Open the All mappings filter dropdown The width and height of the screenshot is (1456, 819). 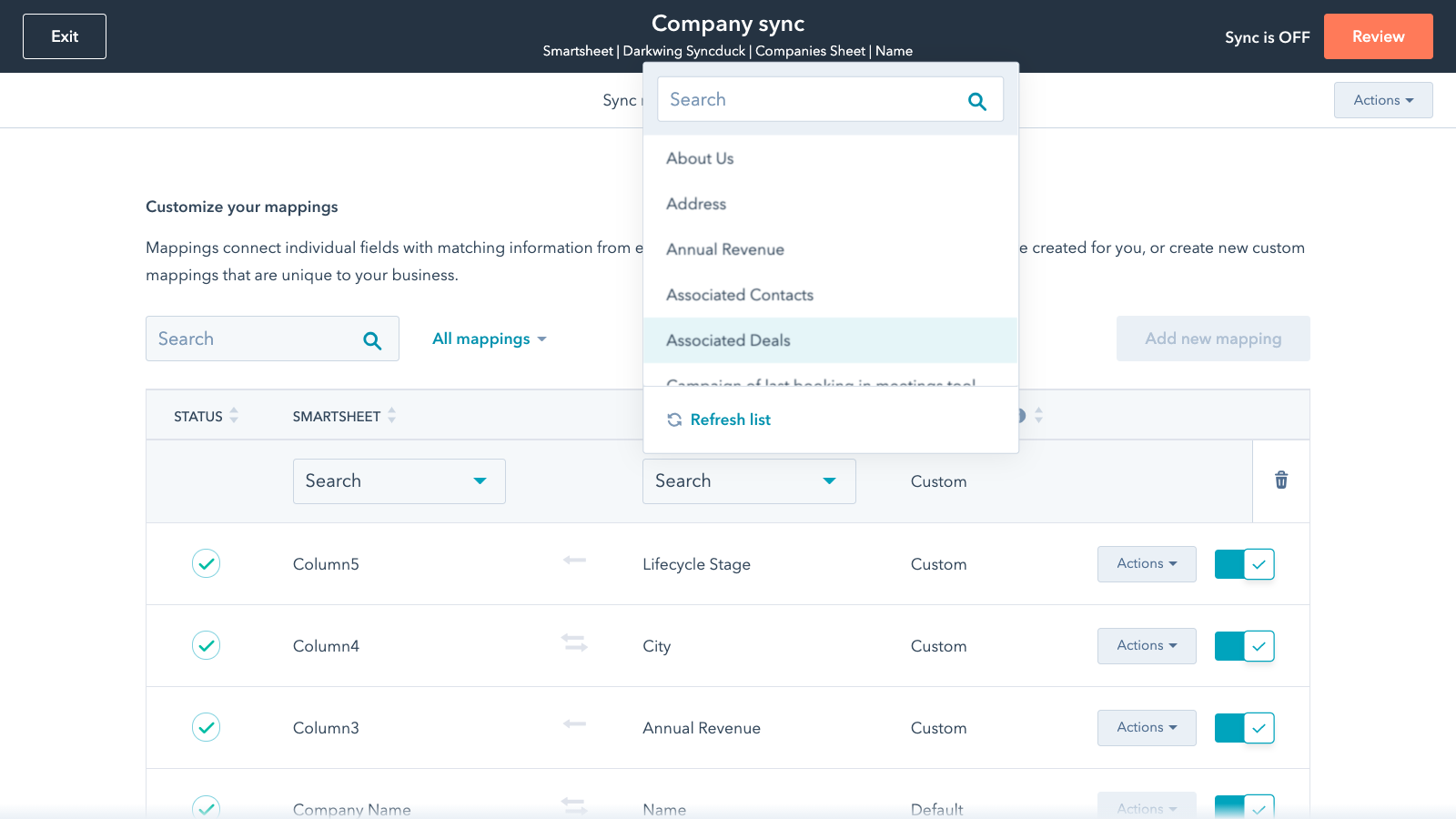489,339
